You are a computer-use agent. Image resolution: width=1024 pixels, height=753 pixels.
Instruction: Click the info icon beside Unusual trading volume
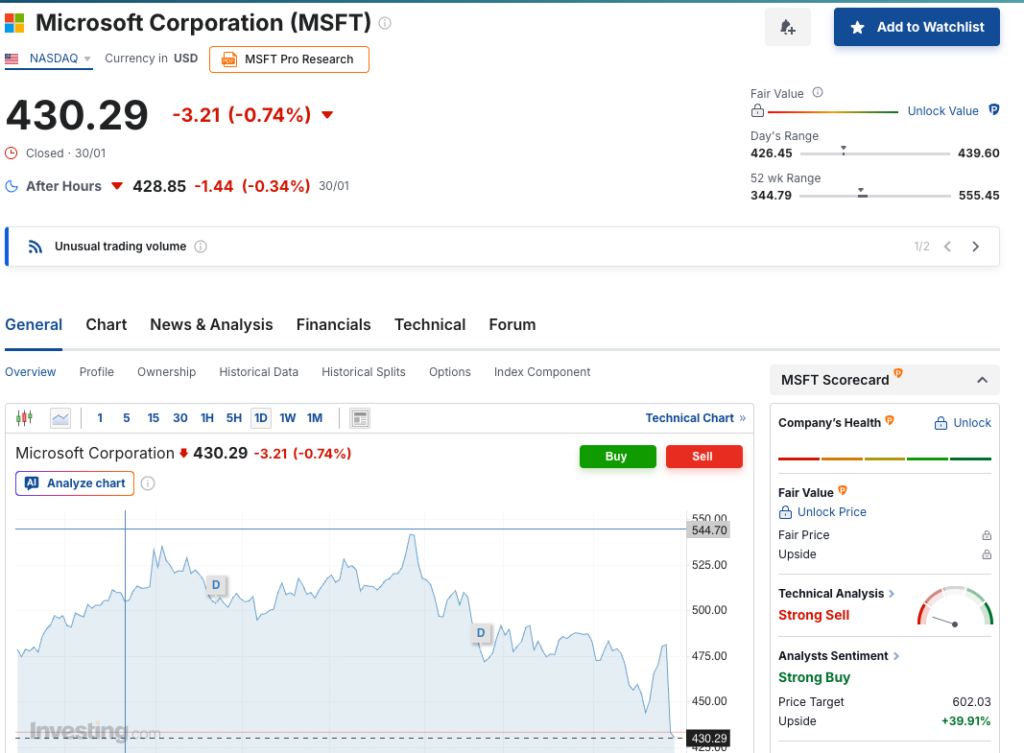point(201,247)
